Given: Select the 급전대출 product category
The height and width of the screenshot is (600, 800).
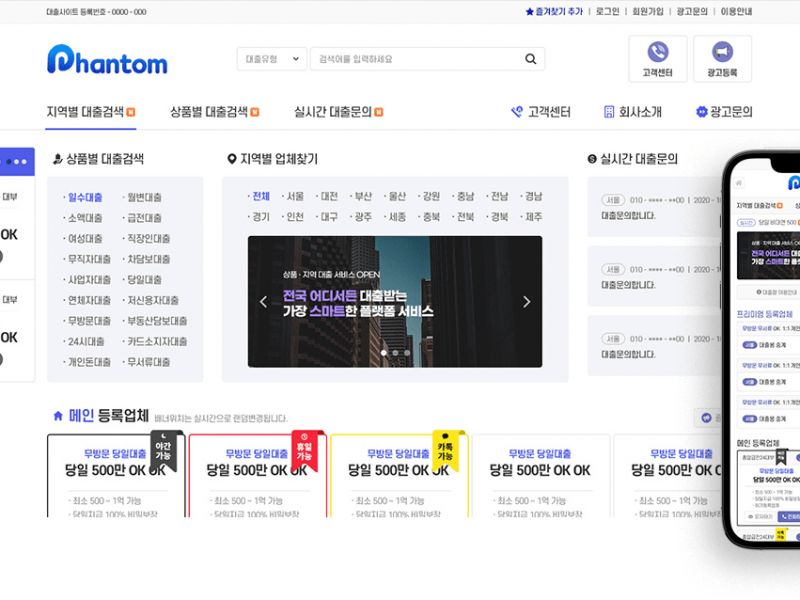Looking at the screenshot, I should tap(144, 218).
